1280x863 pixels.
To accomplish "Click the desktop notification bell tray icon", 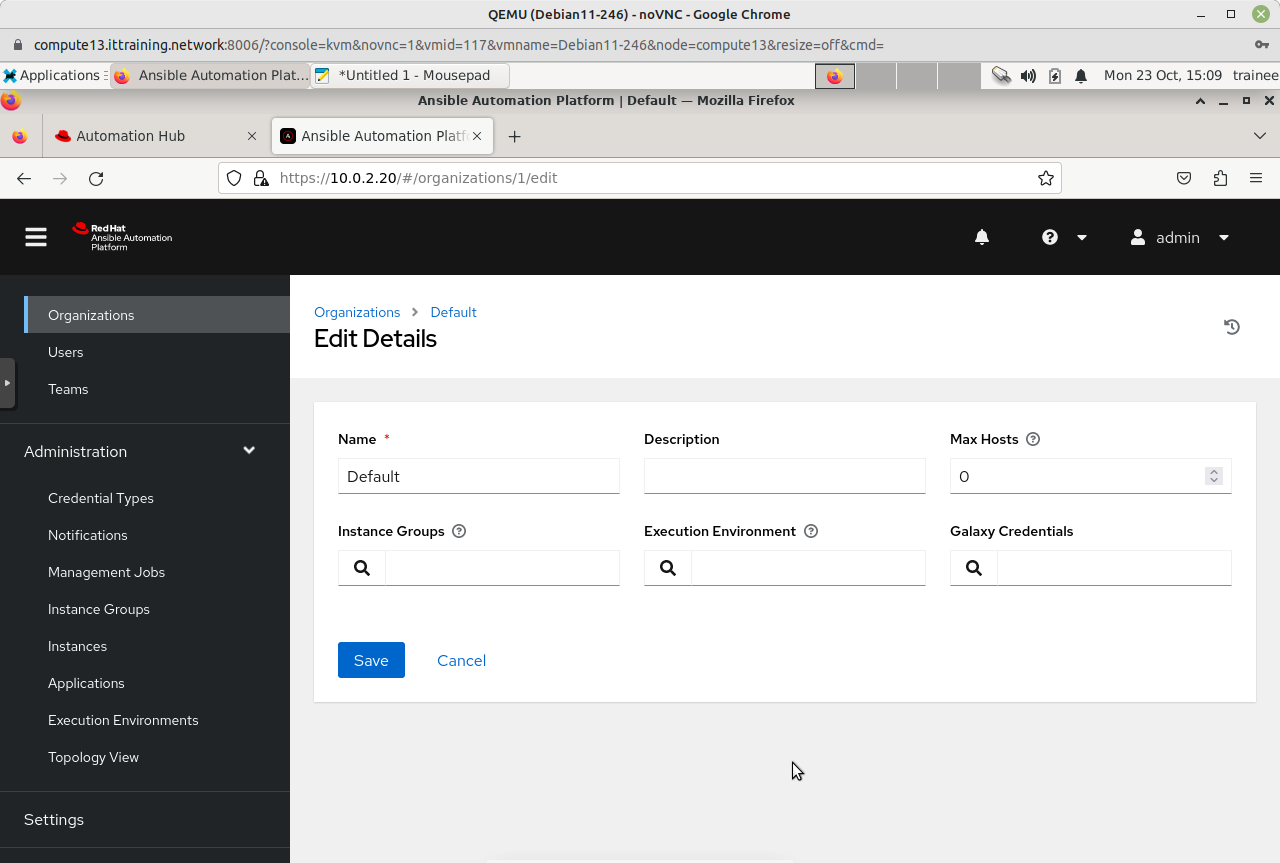I will 1081,75.
